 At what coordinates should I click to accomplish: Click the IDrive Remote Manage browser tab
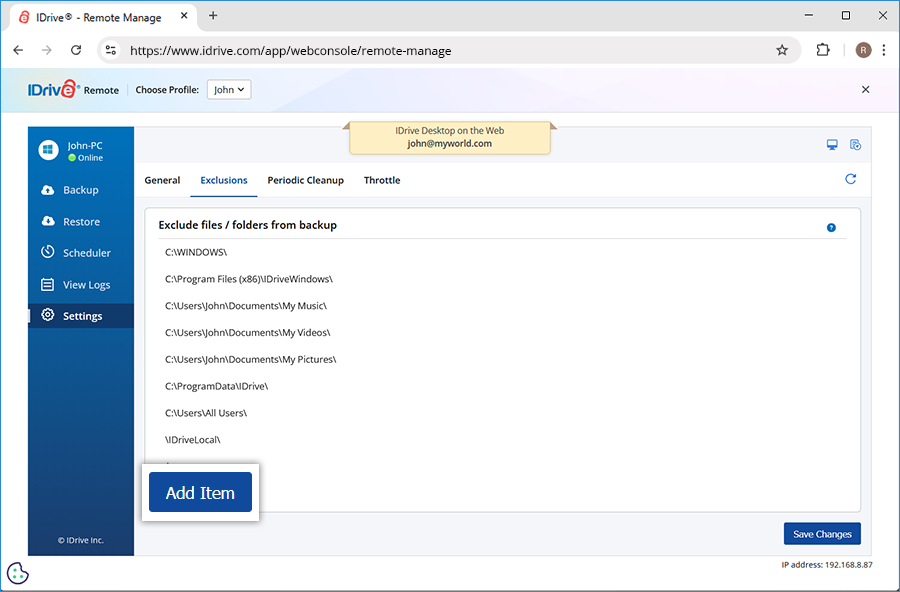[x=103, y=17]
